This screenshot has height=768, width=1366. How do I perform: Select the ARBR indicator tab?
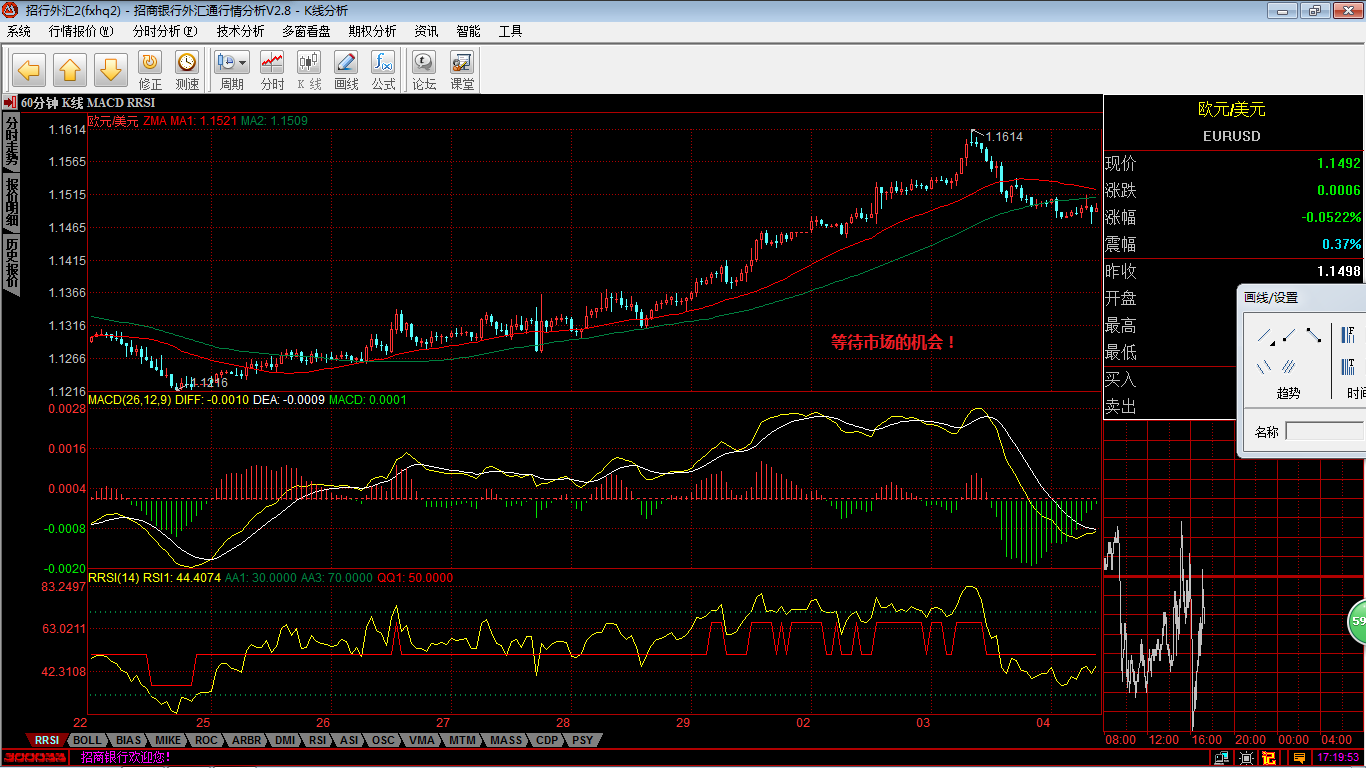point(246,740)
